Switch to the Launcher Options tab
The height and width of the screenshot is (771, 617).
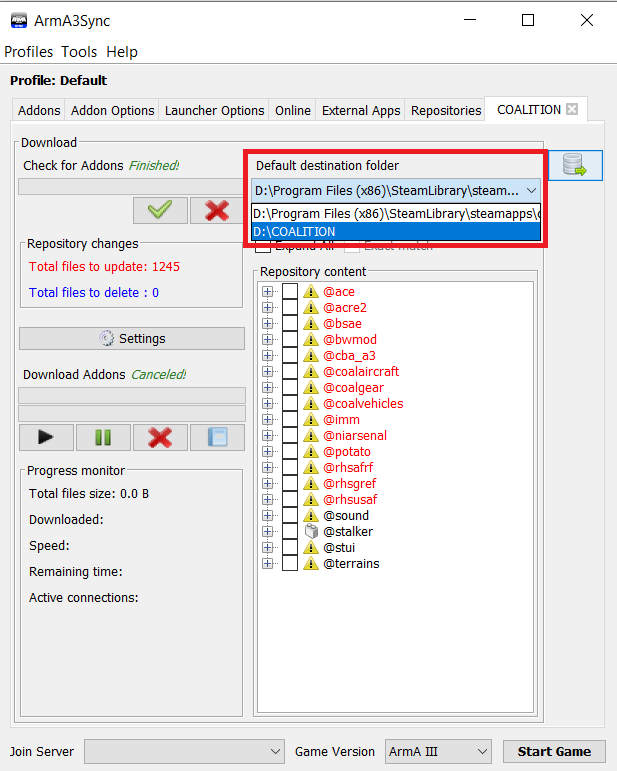(214, 111)
